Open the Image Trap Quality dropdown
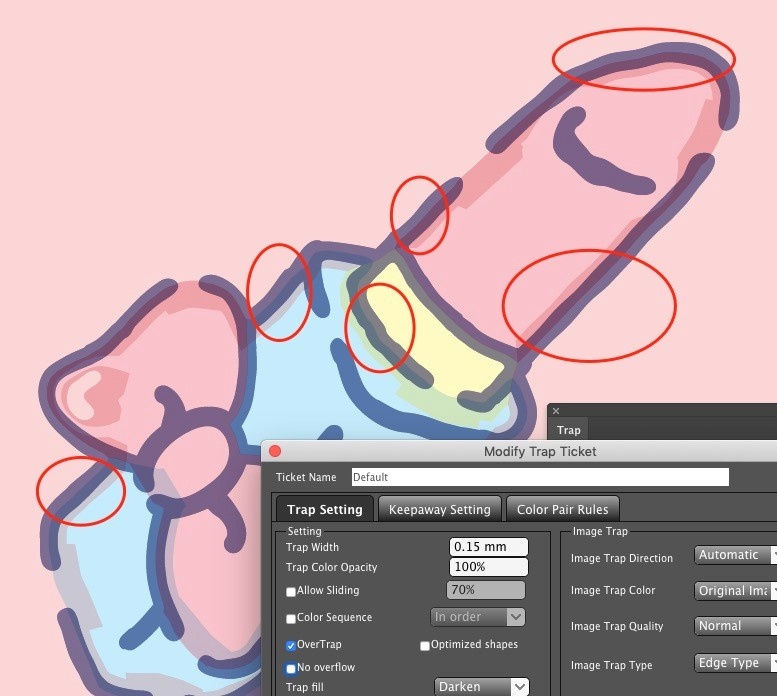The image size is (777, 696). (735, 626)
